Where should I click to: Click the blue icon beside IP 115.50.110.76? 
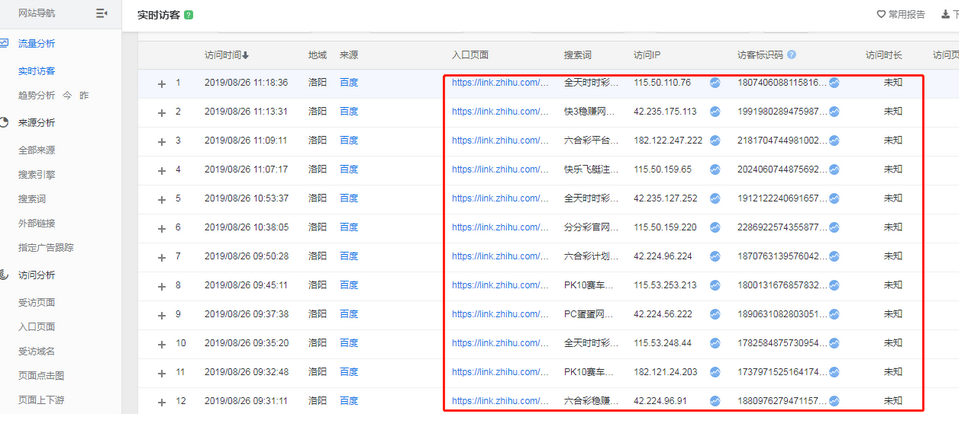[715, 84]
